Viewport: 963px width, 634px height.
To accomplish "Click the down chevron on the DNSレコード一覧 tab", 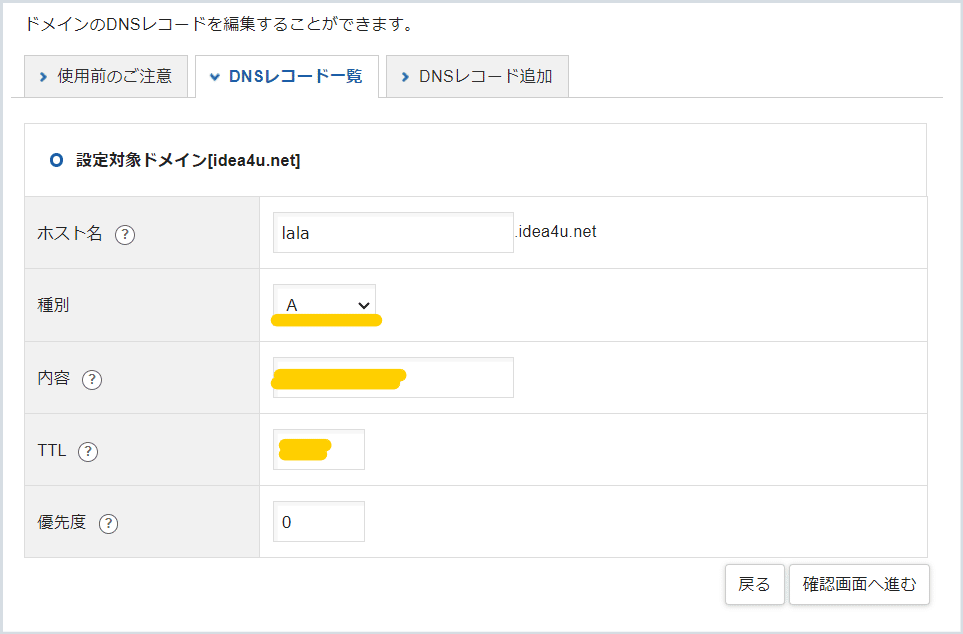I will (x=214, y=75).
